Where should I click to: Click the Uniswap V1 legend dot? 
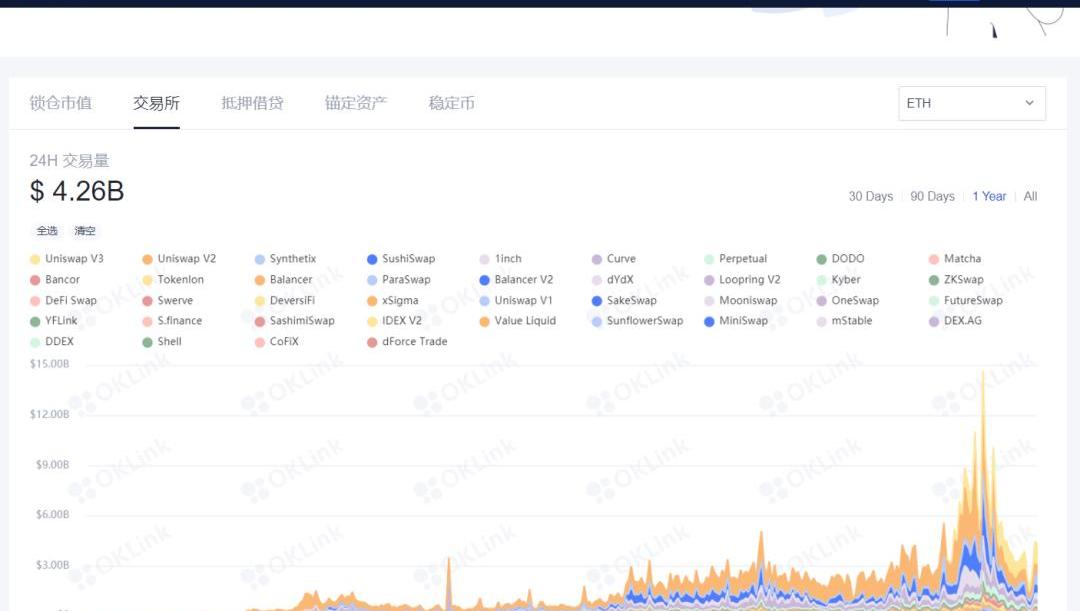point(484,301)
